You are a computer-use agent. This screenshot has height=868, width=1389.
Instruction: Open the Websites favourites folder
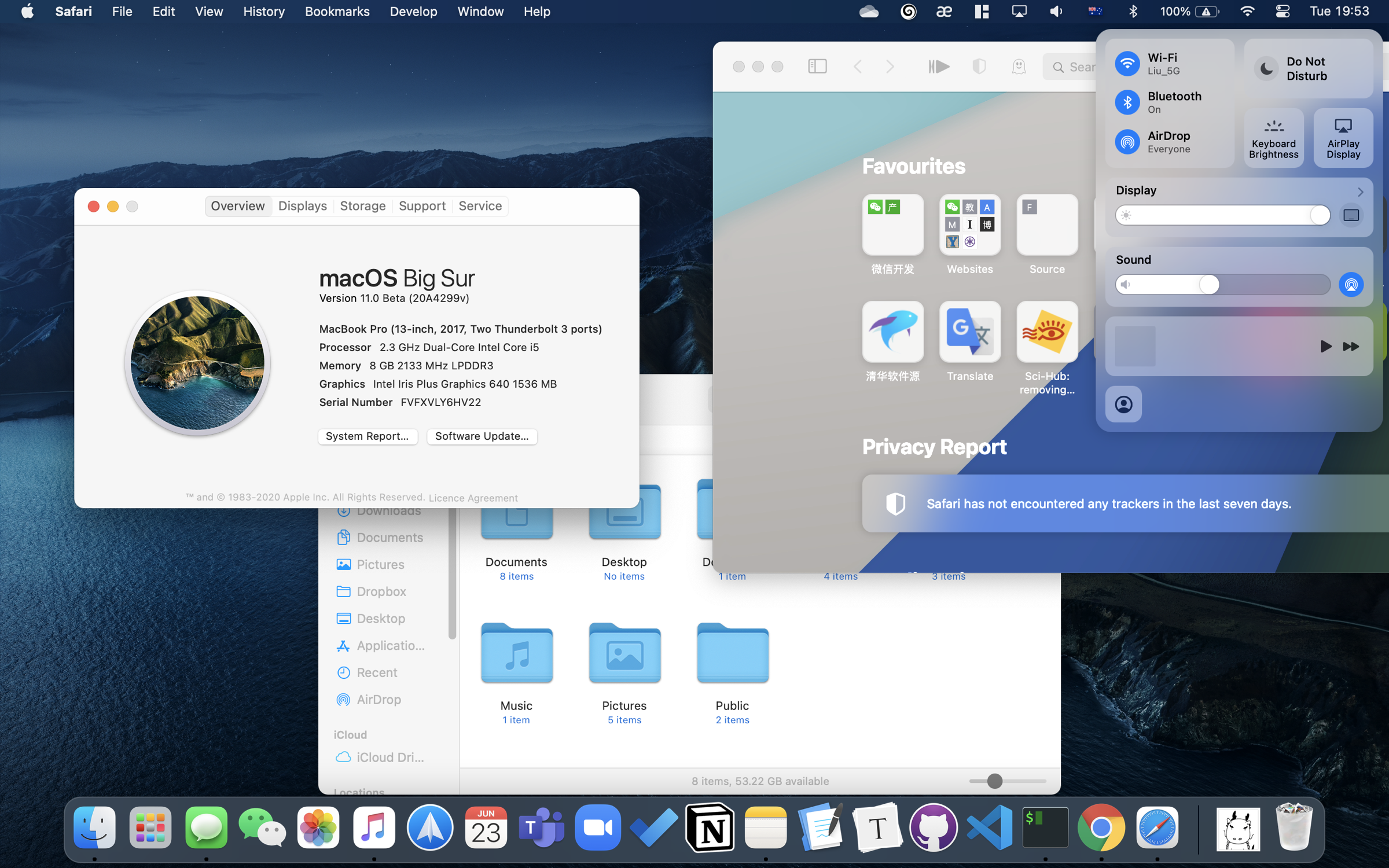click(x=969, y=225)
